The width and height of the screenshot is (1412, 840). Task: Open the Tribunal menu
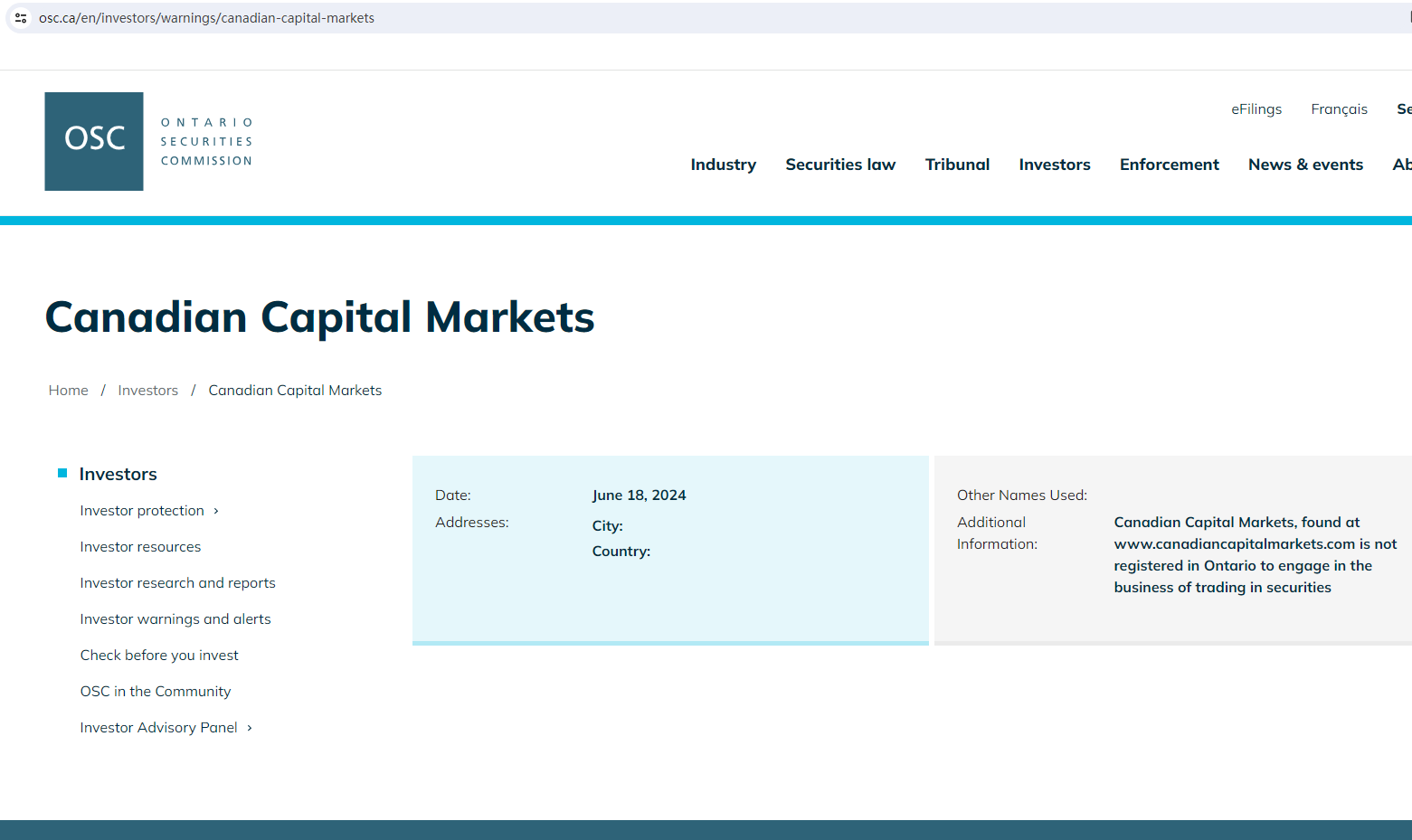pyautogui.click(x=956, y=165)
